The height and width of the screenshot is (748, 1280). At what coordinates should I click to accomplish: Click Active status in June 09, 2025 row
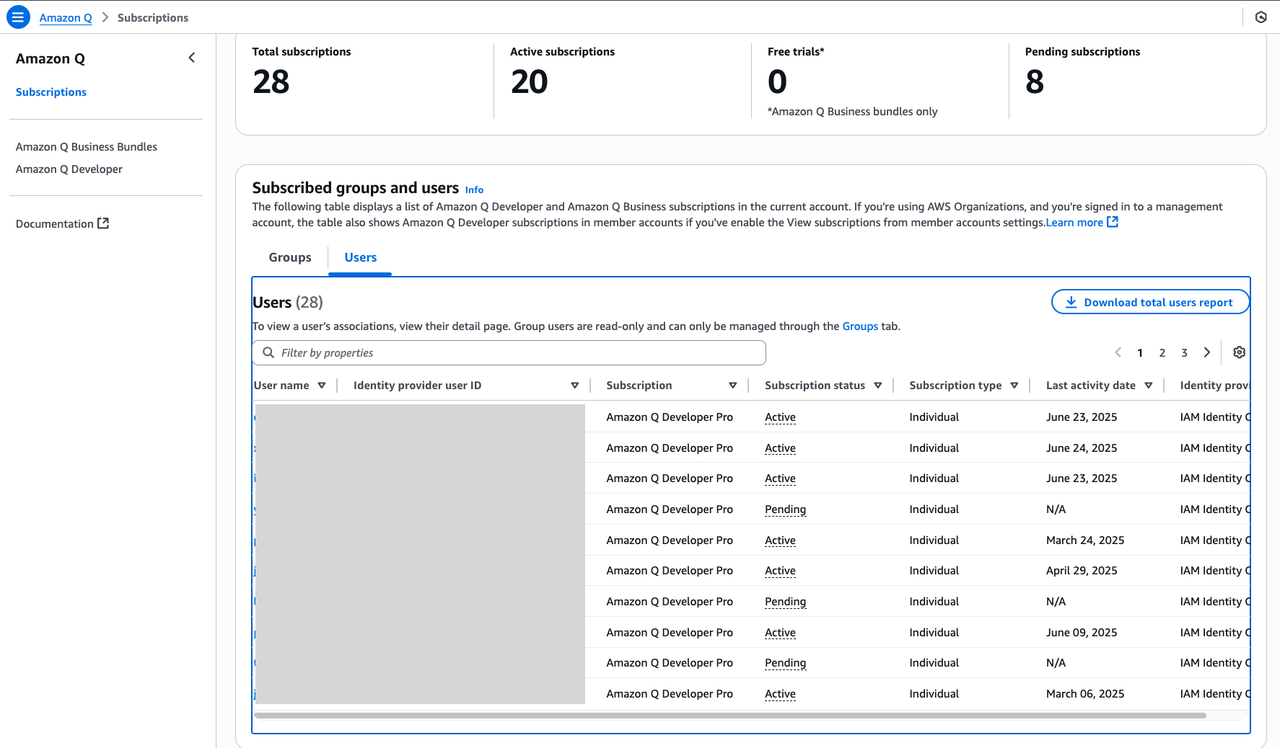coord(780,632)
